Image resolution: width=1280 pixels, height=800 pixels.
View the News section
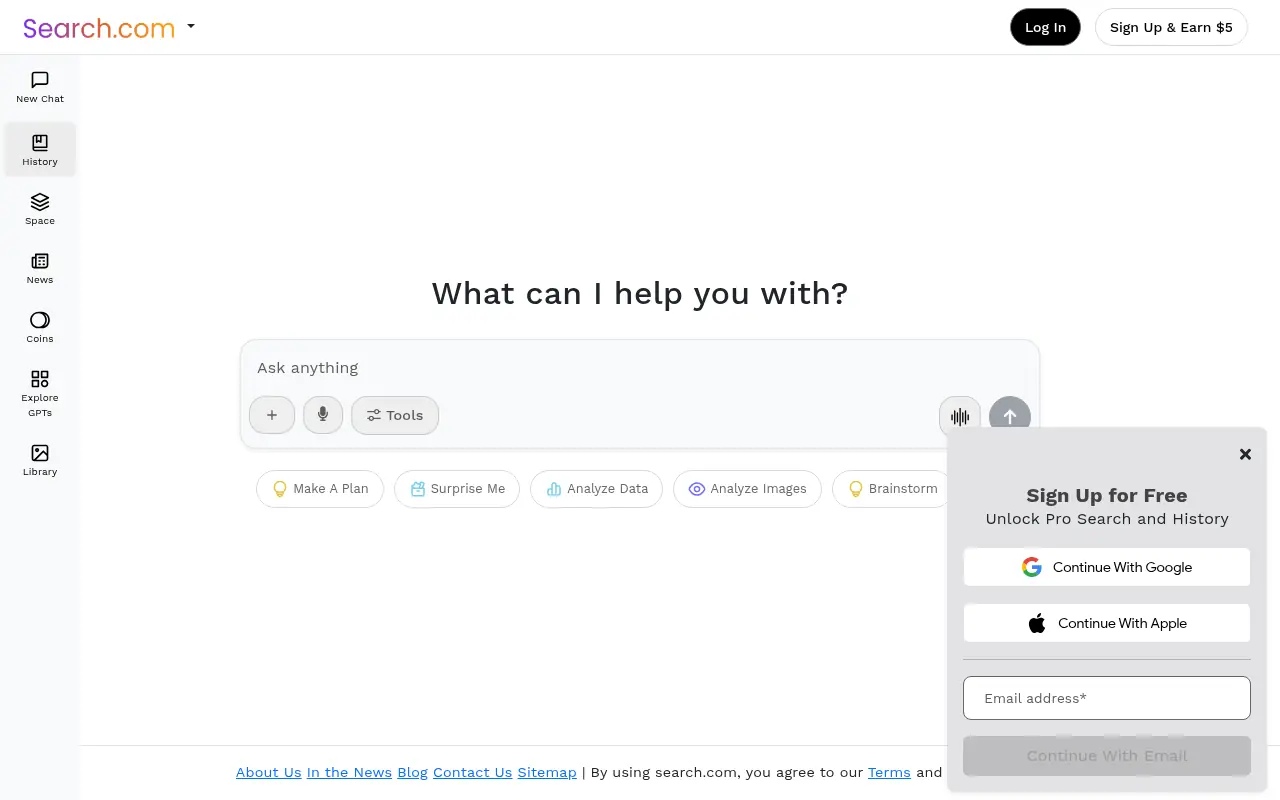39,268
